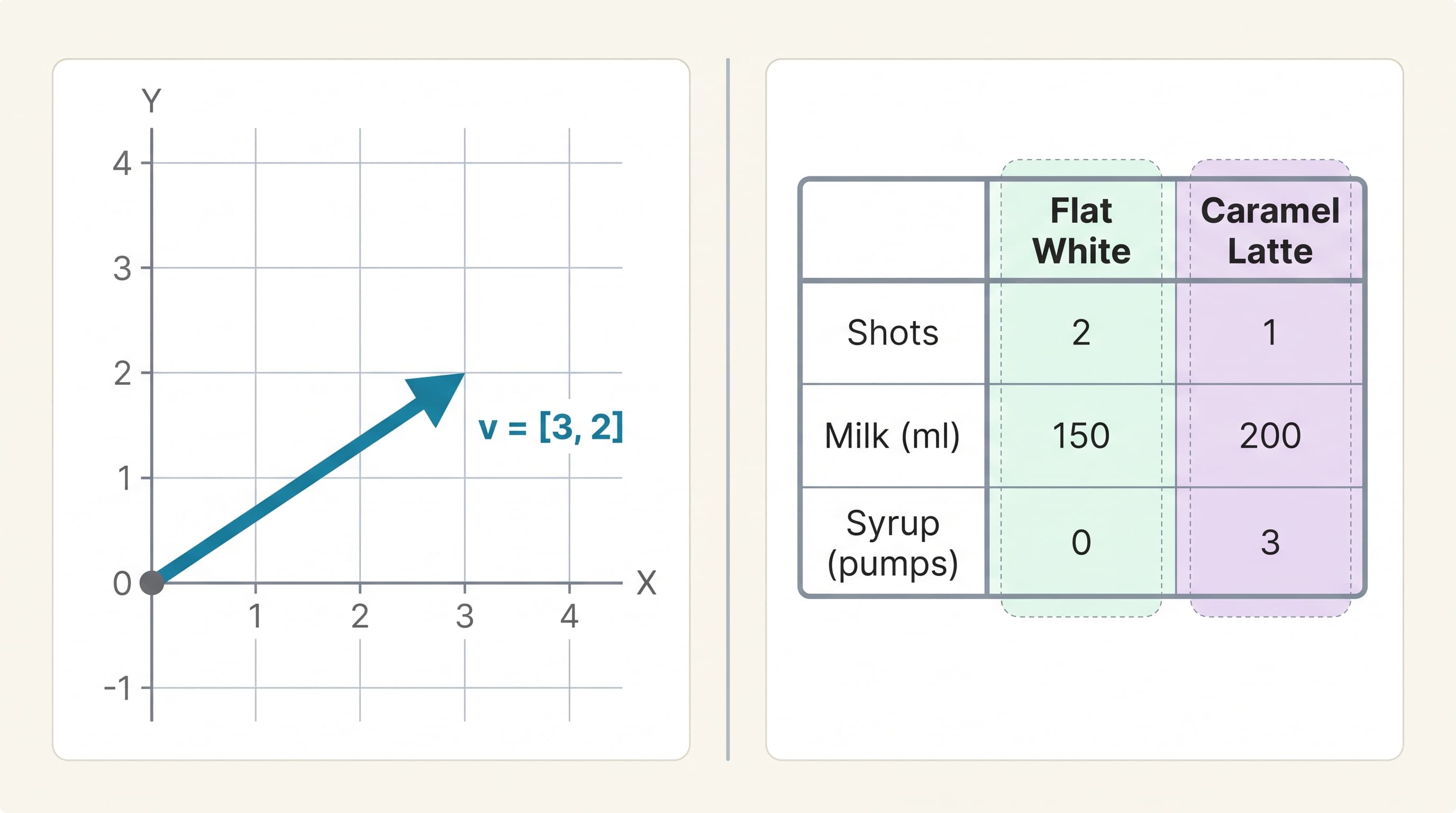Select the Flat White shots cell showing 2
1456x813 pixels.
pyautogui.click(x=1081, y=332)
